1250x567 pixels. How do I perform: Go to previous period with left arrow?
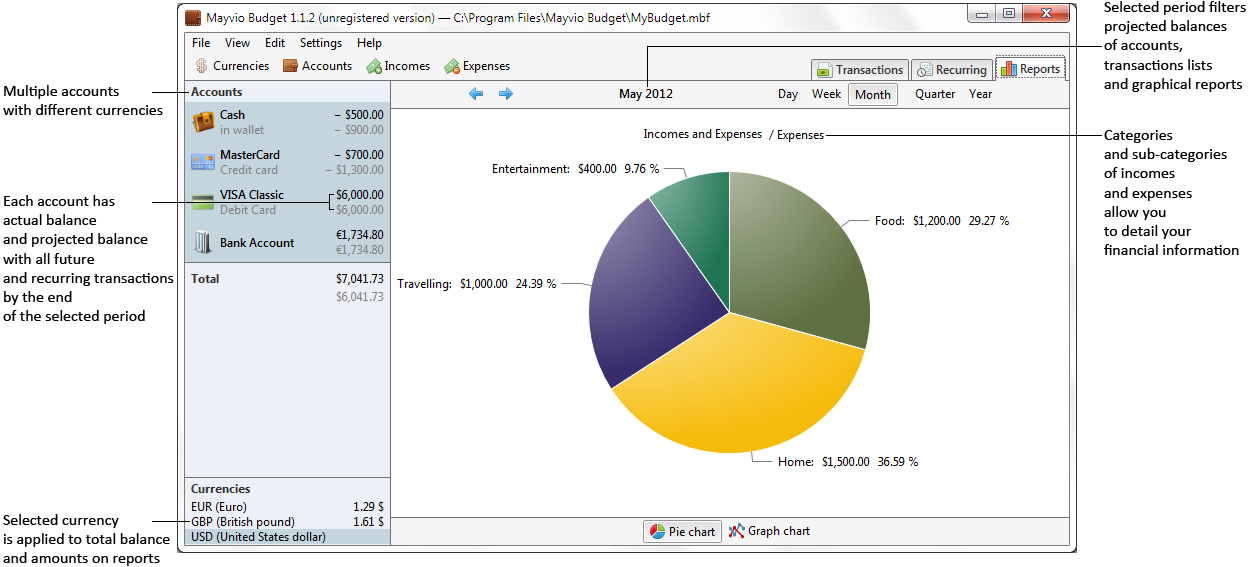coord(476,94)
